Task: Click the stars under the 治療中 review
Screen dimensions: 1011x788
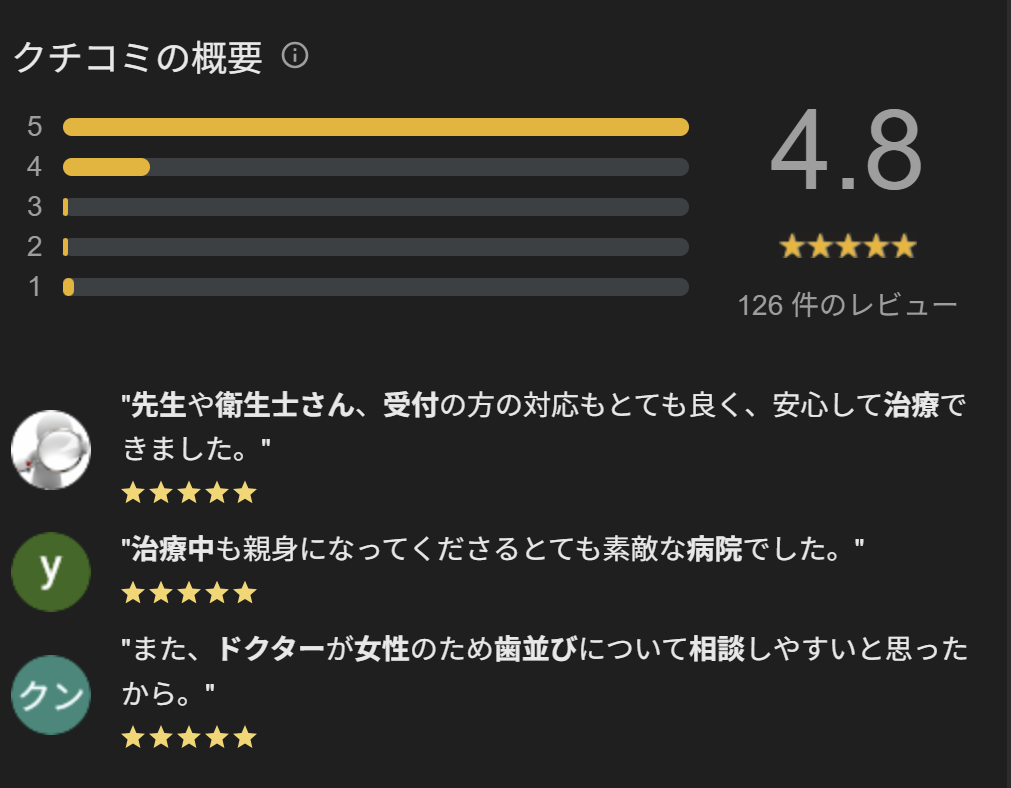Action: click(x=189, y=594)
